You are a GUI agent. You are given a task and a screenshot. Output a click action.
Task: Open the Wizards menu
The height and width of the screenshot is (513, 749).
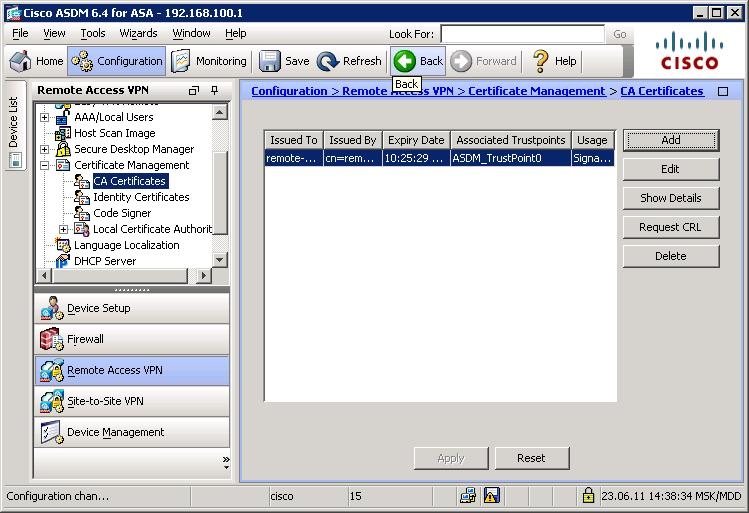click(x=138, y=33)
